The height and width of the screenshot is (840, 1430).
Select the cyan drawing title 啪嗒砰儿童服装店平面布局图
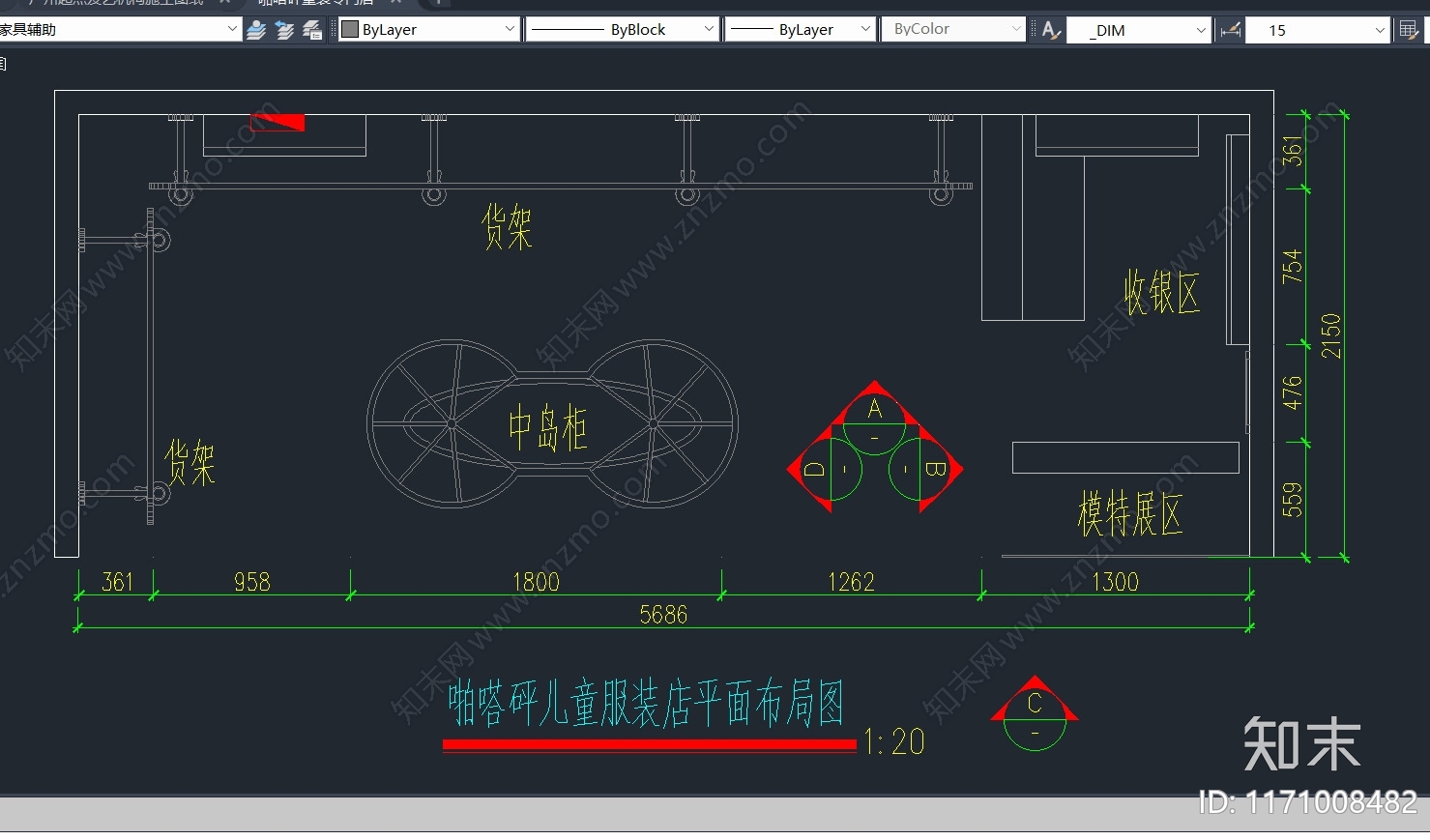[646, 703]
